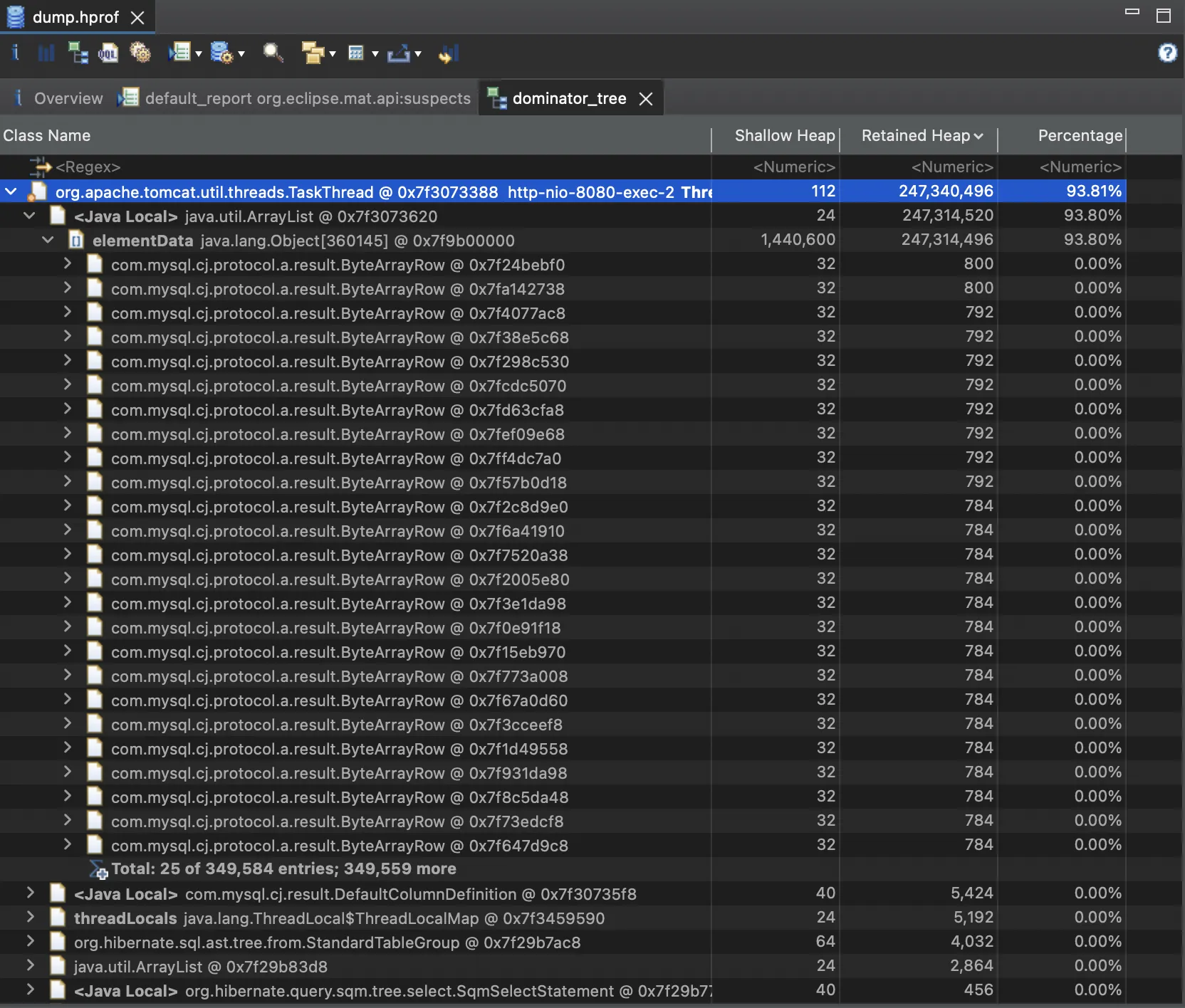This screenshot has width=1185, height=1008.
Task: Click the magnifier Find Object by Address icon
Action: (x=273, y=53)
